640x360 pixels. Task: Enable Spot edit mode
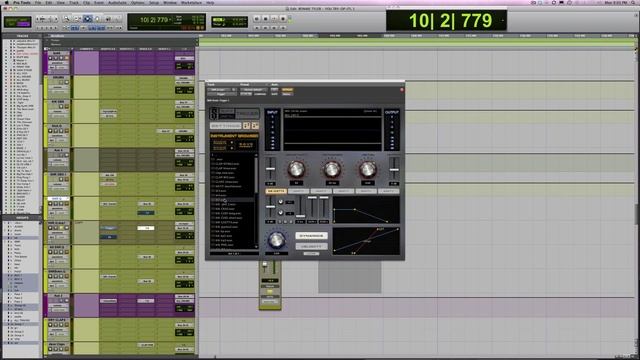coord(24,19)
